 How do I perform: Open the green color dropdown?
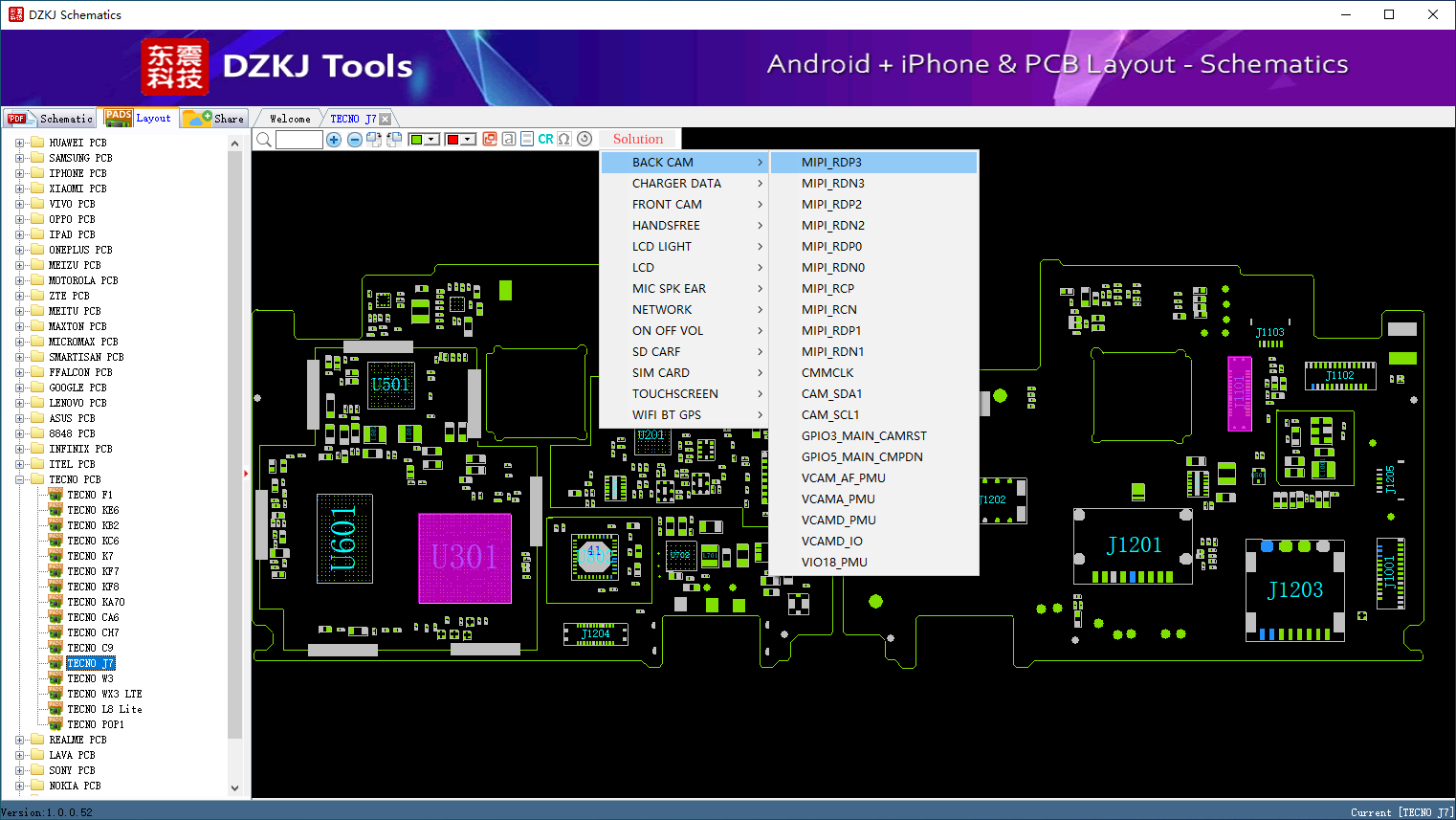(432, 140)
